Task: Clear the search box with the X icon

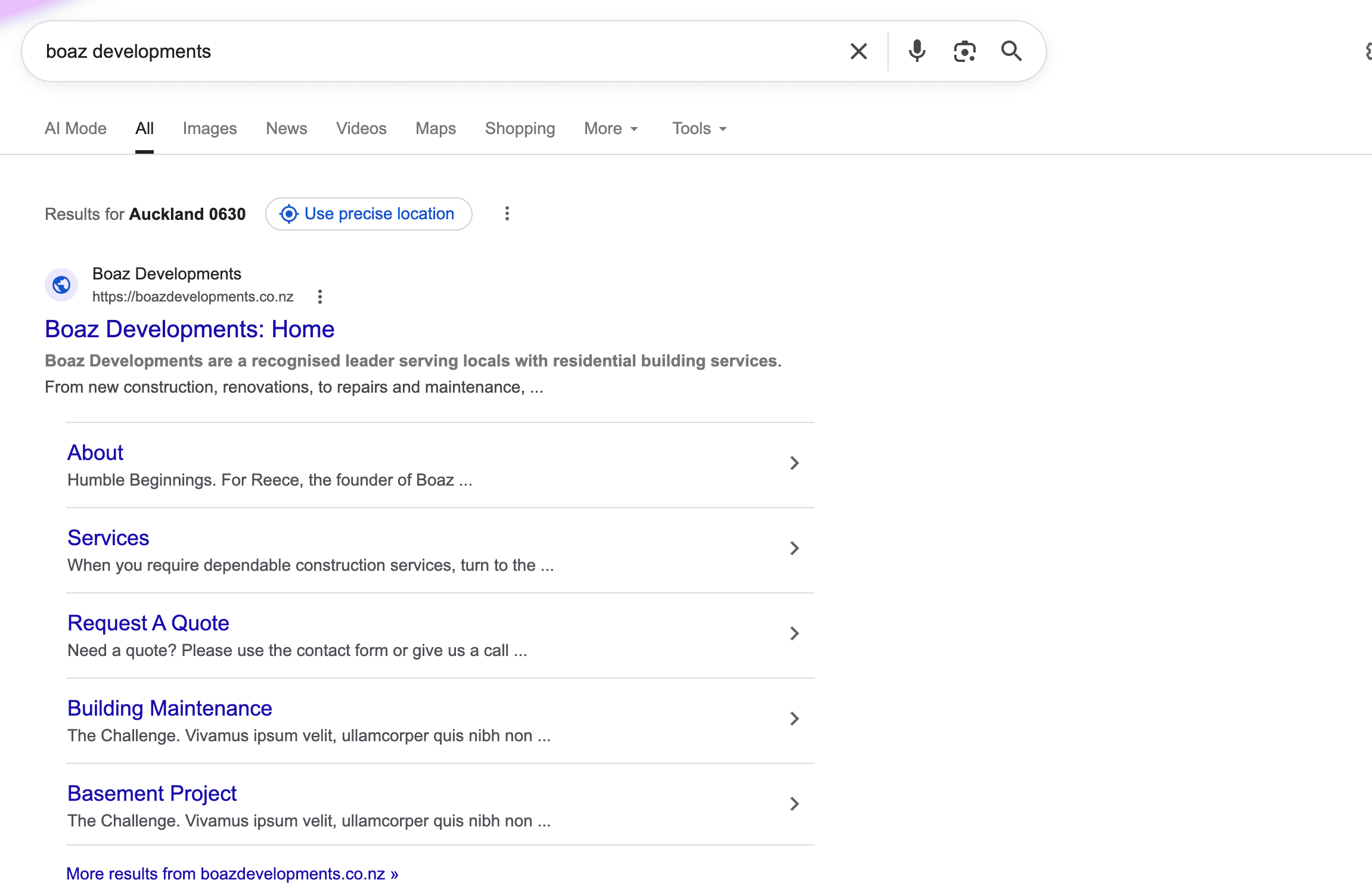Action: coord(858,51)
